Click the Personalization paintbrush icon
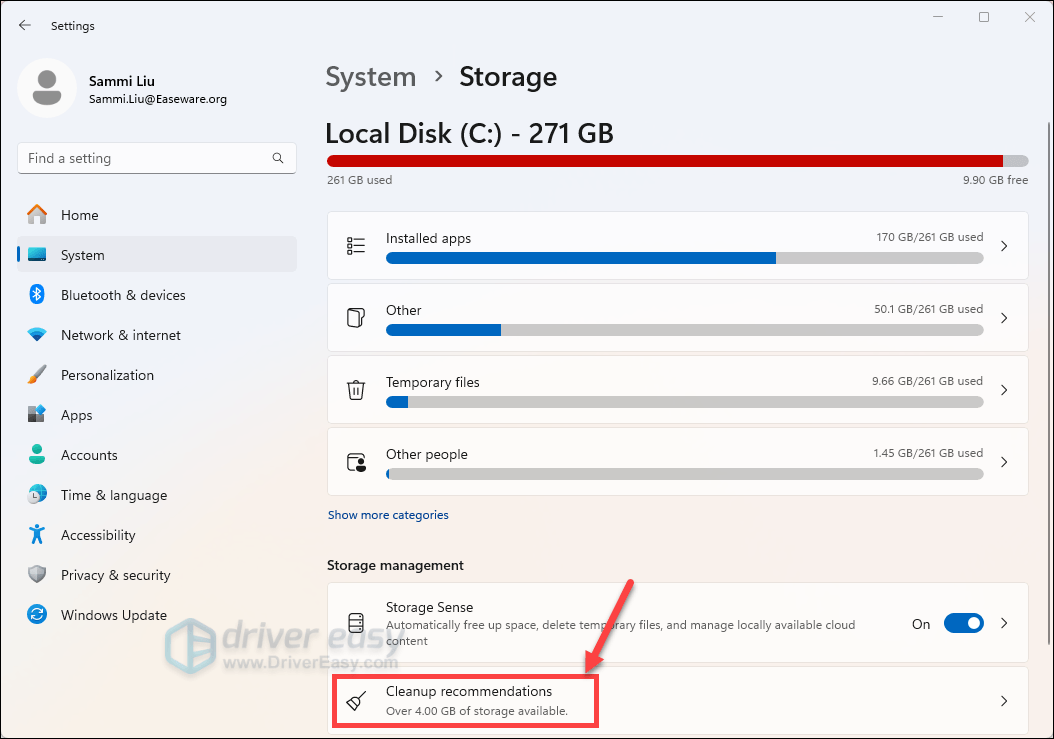The height and width of the screenshot is (739, 1054). (37, 375)
